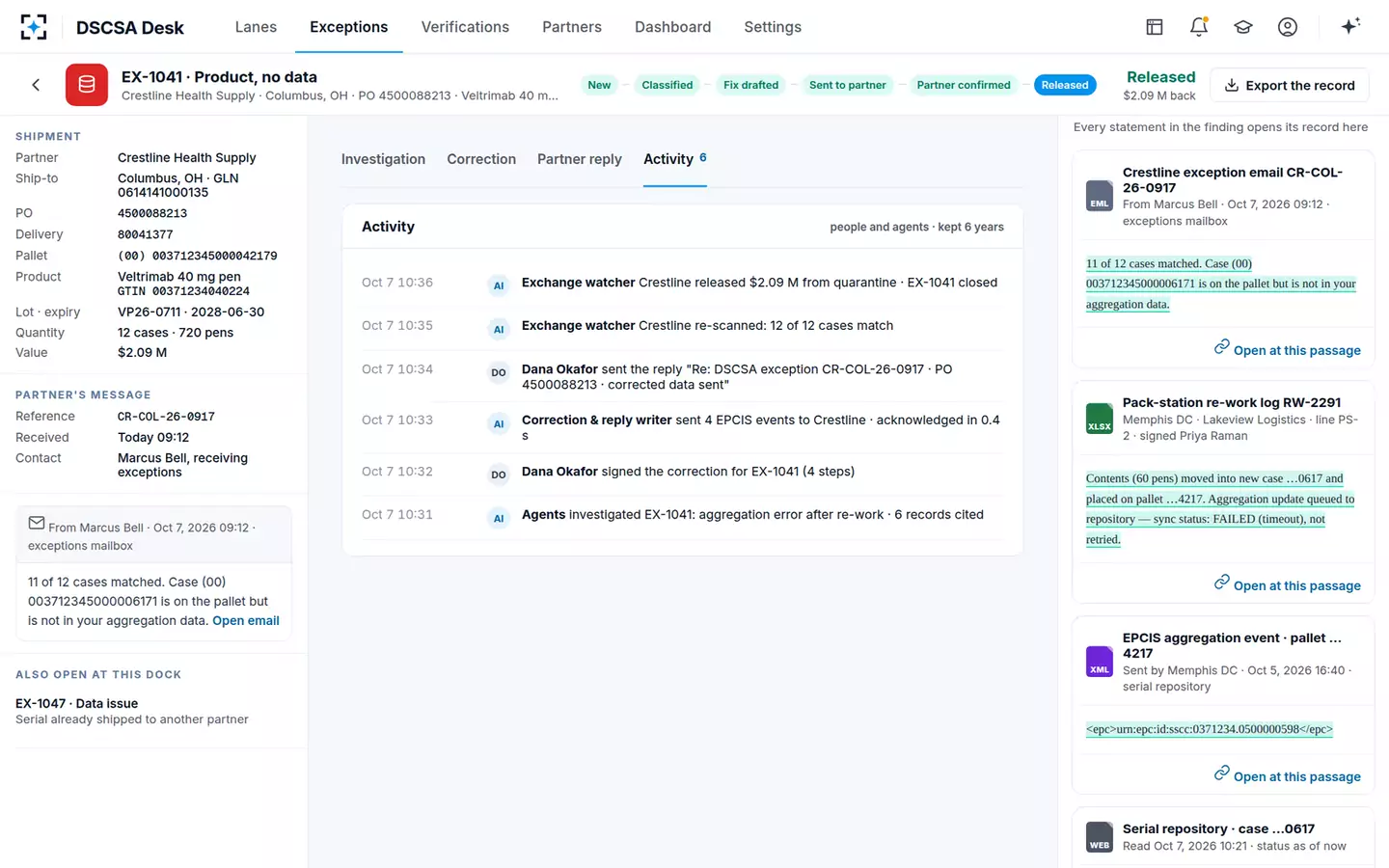This screenshot has height=868, width=1389.
Task: Click the XLSX icon for re-work log RW-2291
Action: point(1100,419)
